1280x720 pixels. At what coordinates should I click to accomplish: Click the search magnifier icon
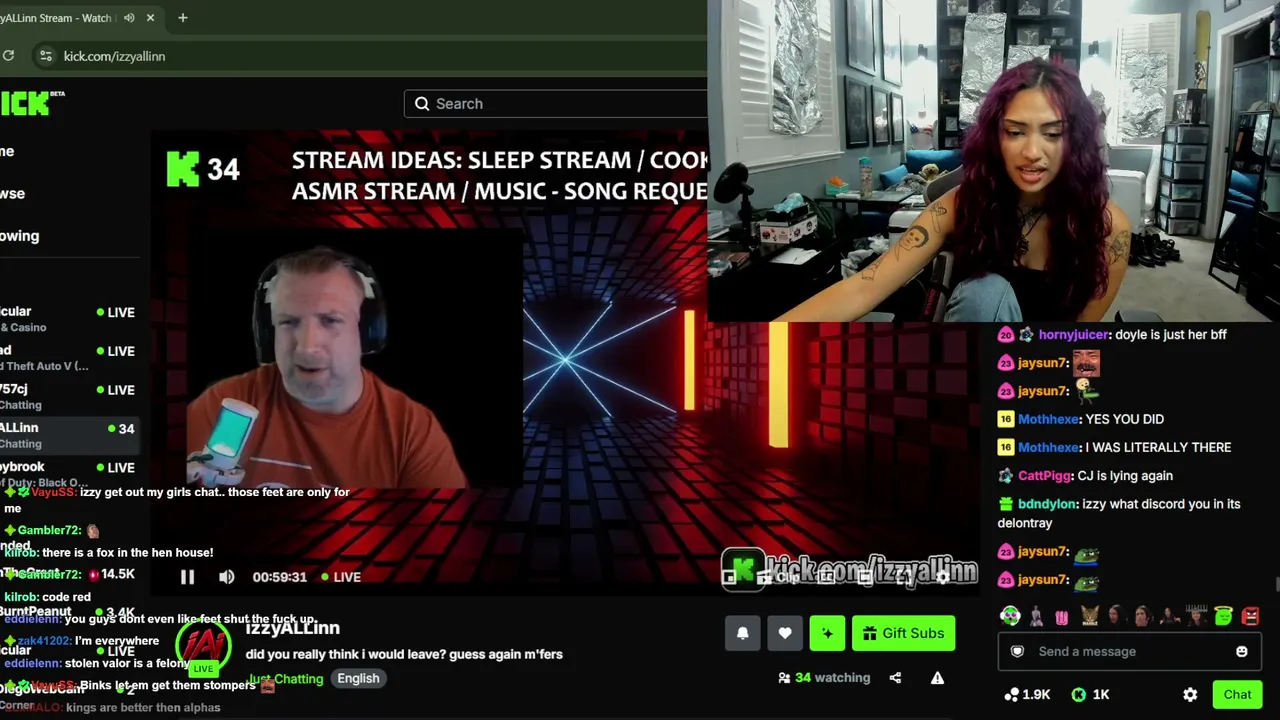[422, 104]
